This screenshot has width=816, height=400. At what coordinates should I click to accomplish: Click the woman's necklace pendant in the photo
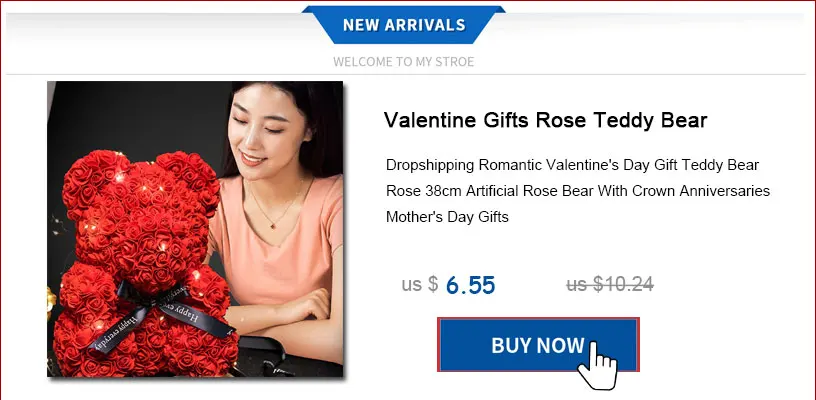coord(274,225)
